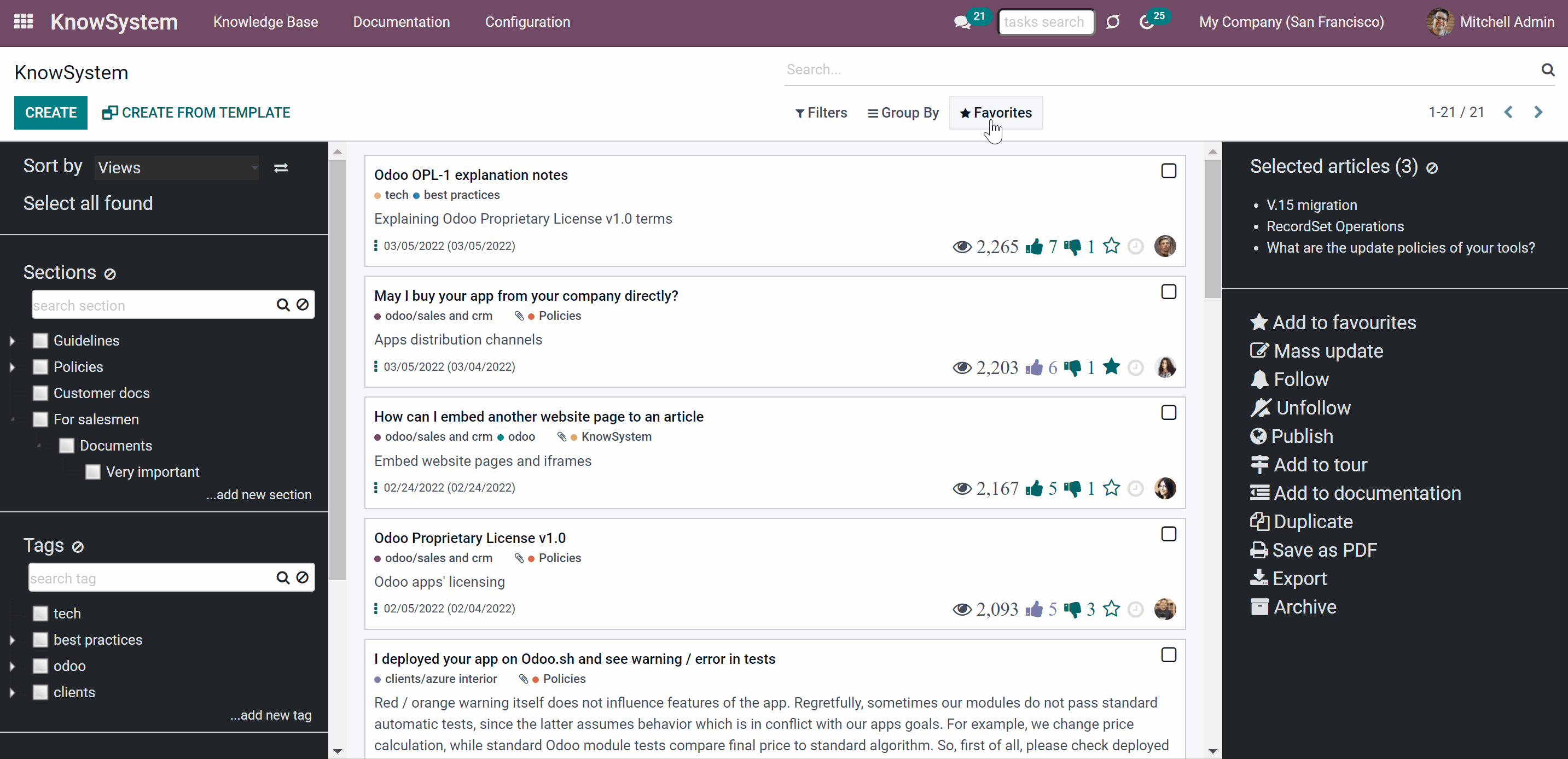Click the refresh icon beside tasks search

(x=1113, y=22)
